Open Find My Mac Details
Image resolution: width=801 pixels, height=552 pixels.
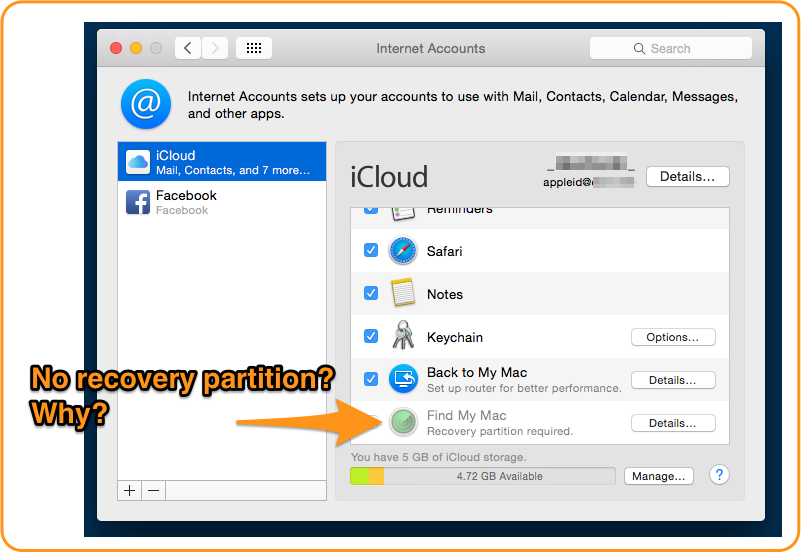[x=673, y=423]
